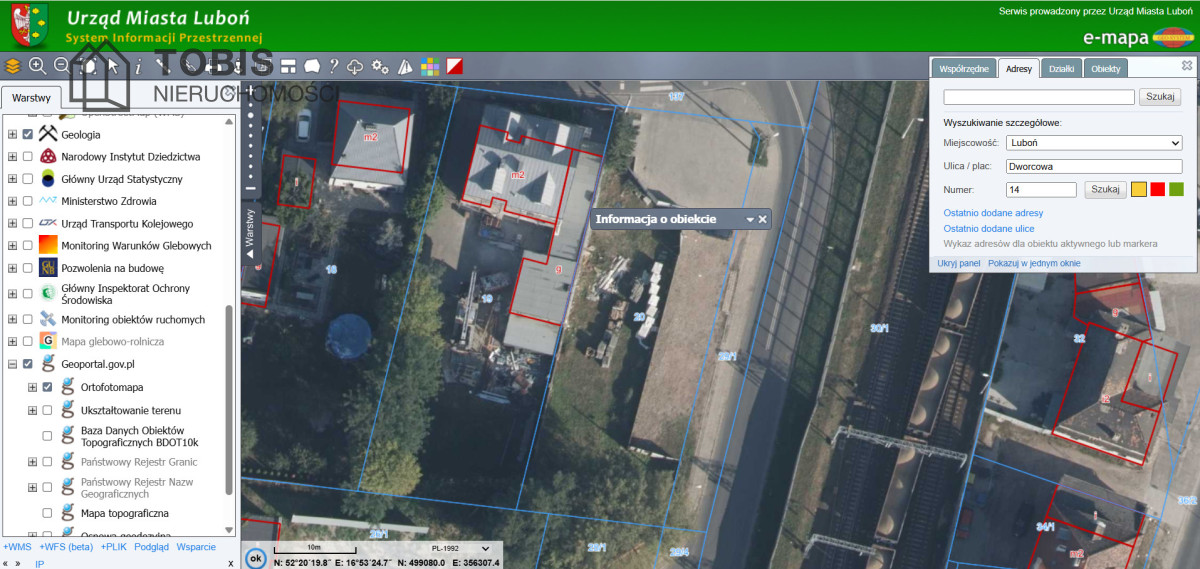Click the Ulica / plac input field
1200x569 pixels.
(1094, 166)
